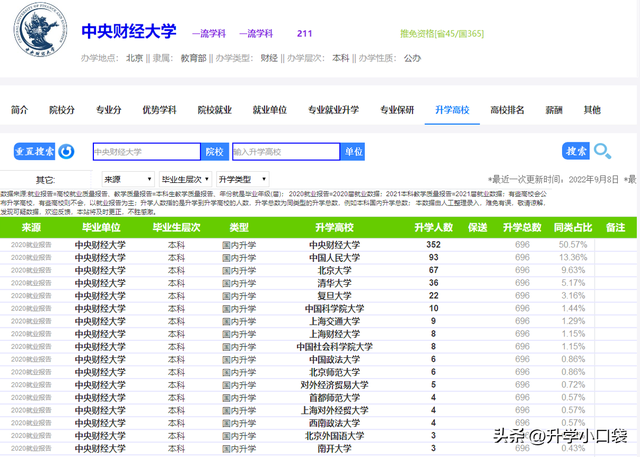Viewport: 640px width, 457px height.
Task: Open the 毕业生层次 dropdown
Action: pos(185,179)
